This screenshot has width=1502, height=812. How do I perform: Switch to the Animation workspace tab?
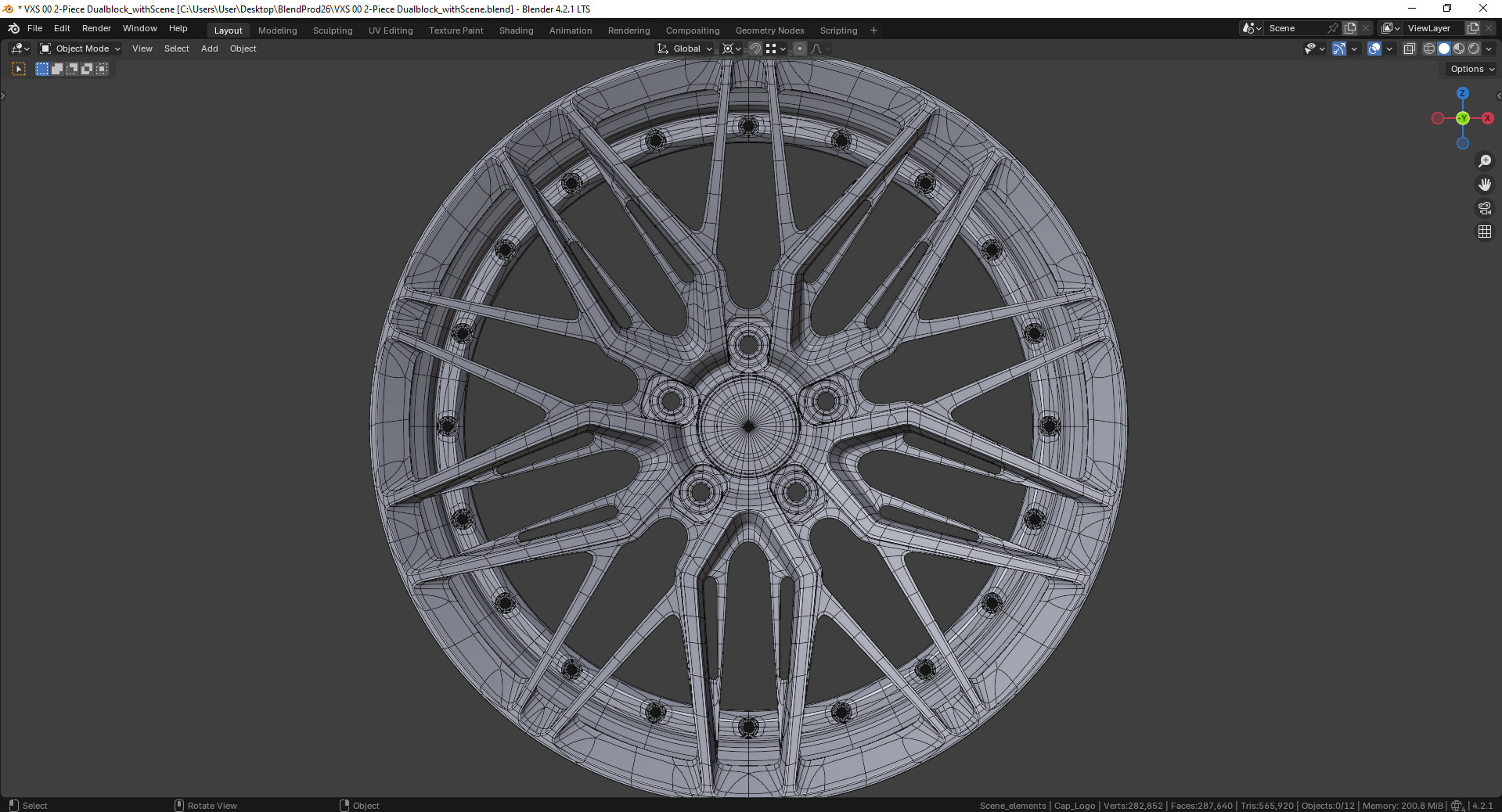click(x=570, y=31)
